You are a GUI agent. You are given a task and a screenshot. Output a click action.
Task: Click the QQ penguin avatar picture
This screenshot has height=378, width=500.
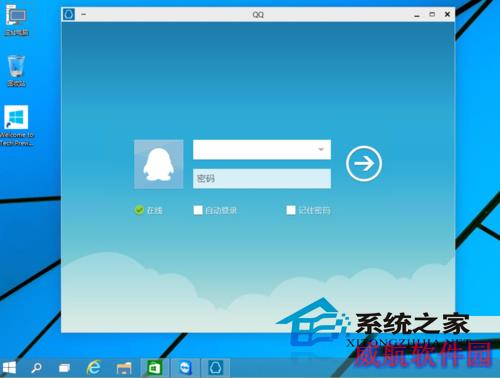point(159,164)
